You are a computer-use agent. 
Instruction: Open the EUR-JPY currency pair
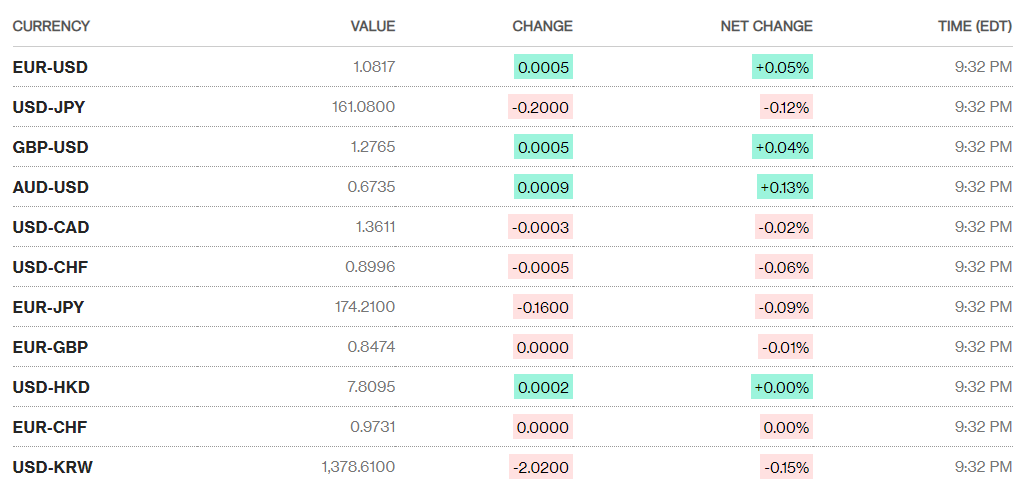point(50,307)
